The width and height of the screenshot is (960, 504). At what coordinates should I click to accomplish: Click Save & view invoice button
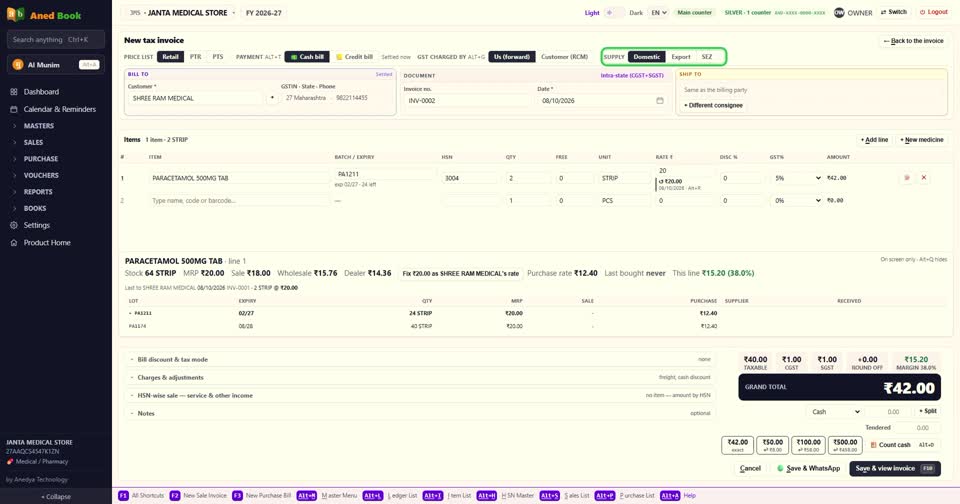(x=894, y=468)
